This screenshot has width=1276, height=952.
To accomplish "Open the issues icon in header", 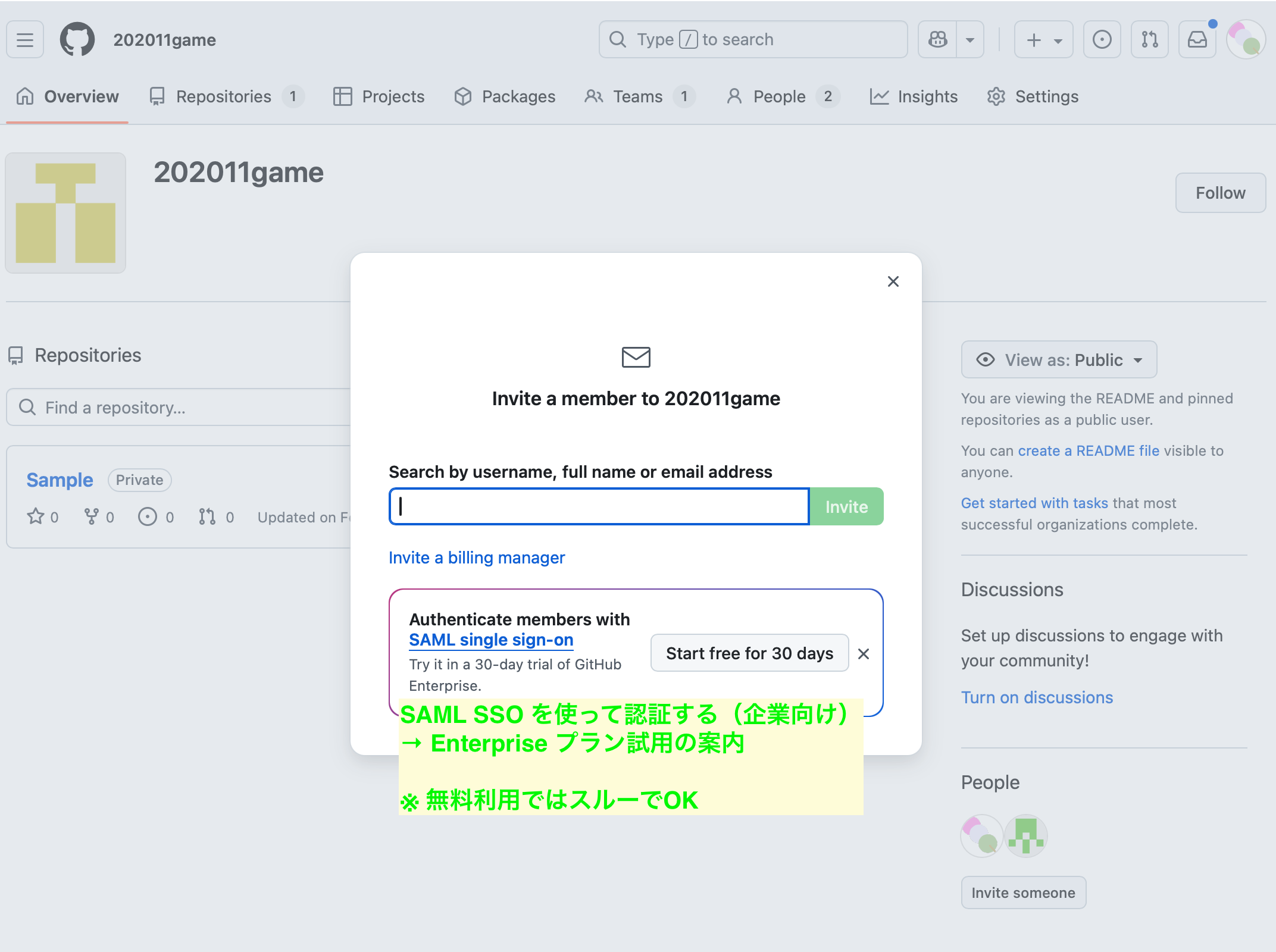I will pyautogui.click(x=1102, y=40).
